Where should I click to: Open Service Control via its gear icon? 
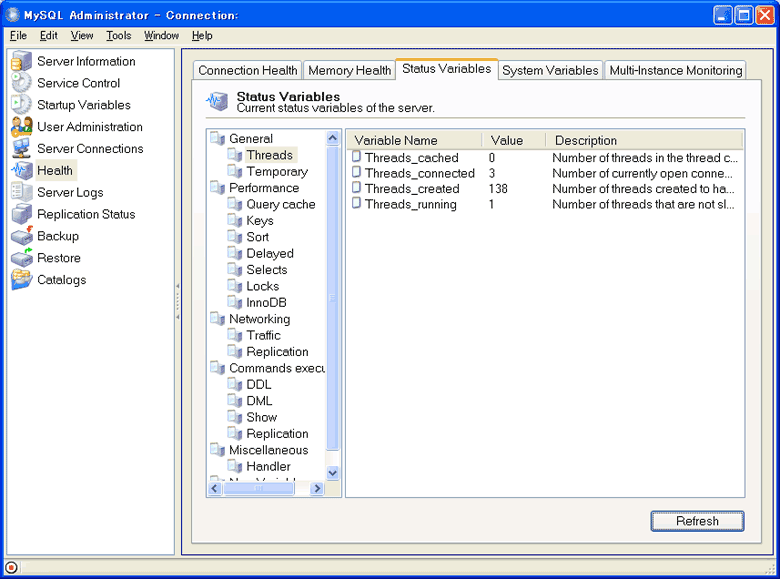21,84
